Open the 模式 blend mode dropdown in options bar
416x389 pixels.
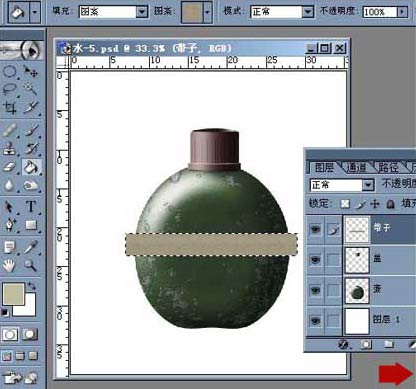point(308,12)
